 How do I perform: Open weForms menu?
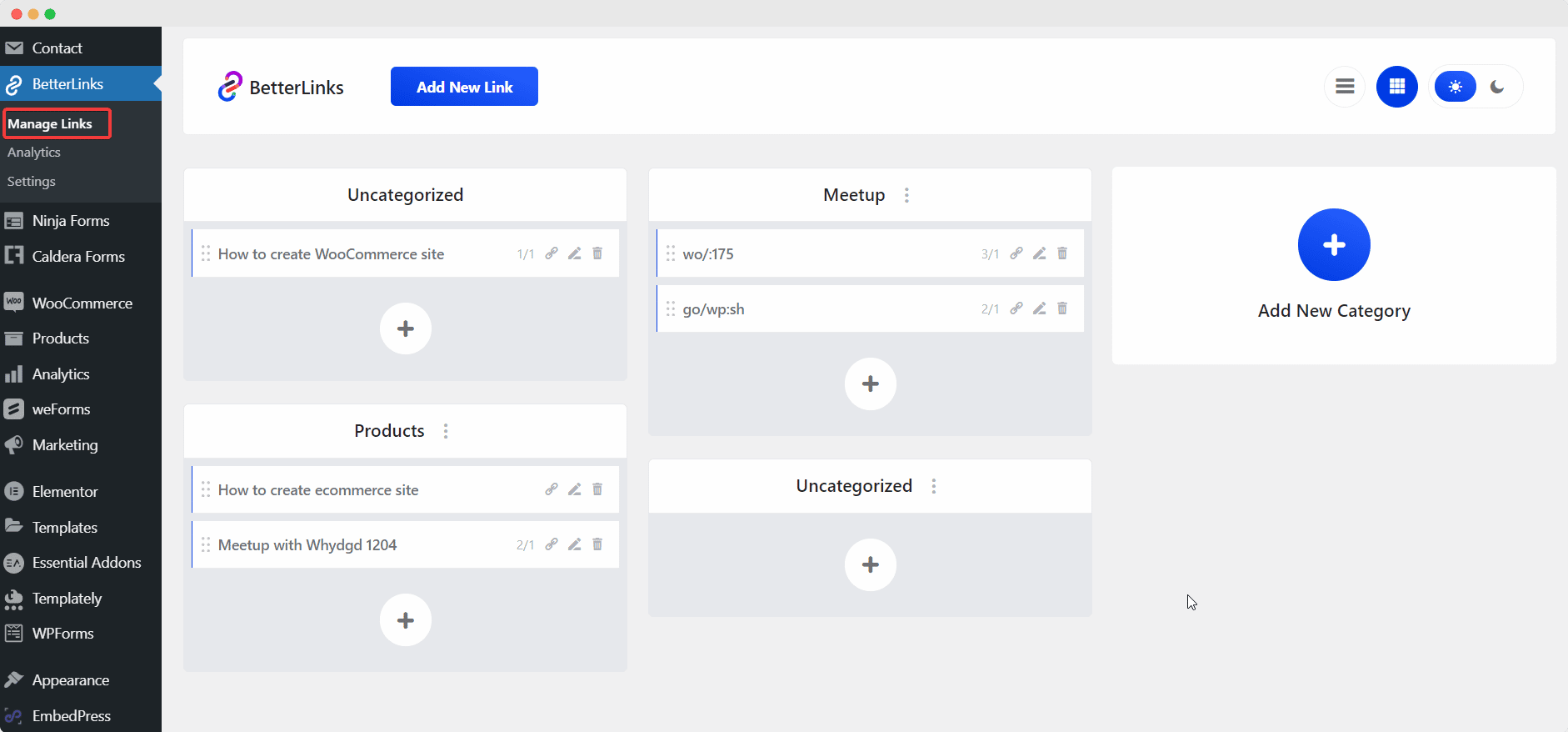coord(81,409)
